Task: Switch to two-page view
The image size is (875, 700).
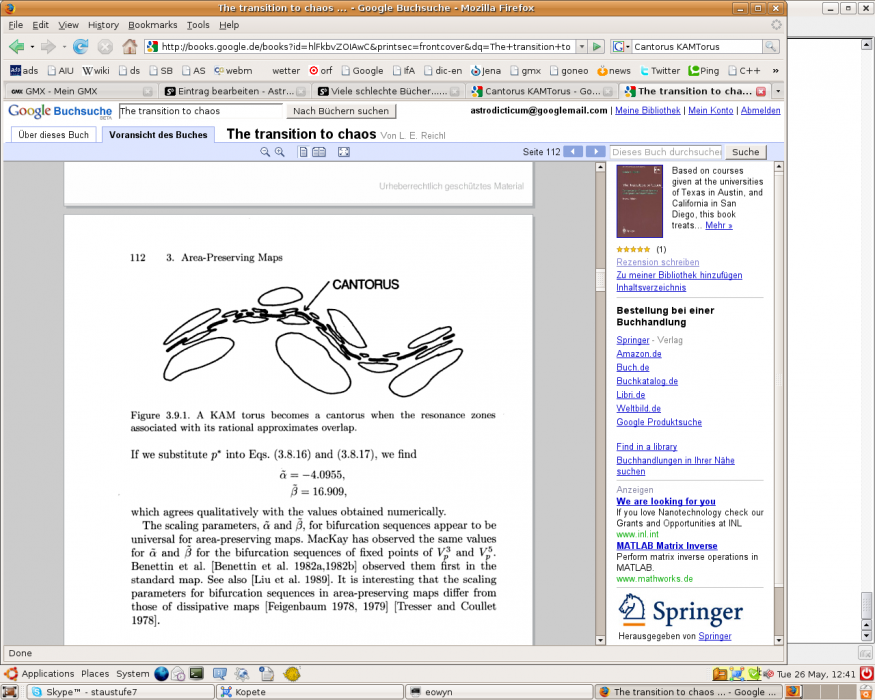Action: click(x=319, y=152)
